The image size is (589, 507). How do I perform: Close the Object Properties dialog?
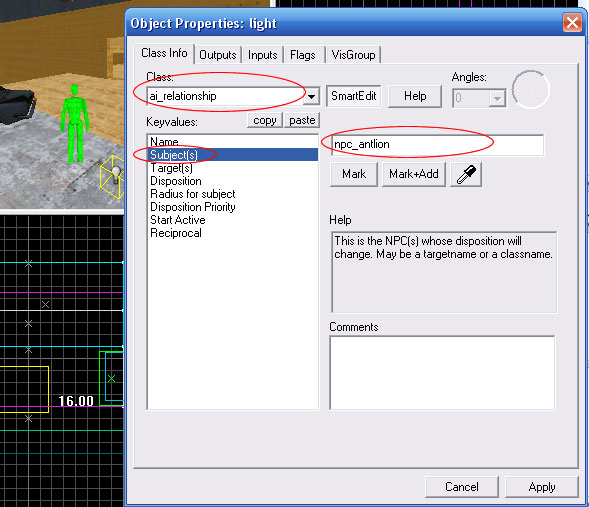pos(572,23)
